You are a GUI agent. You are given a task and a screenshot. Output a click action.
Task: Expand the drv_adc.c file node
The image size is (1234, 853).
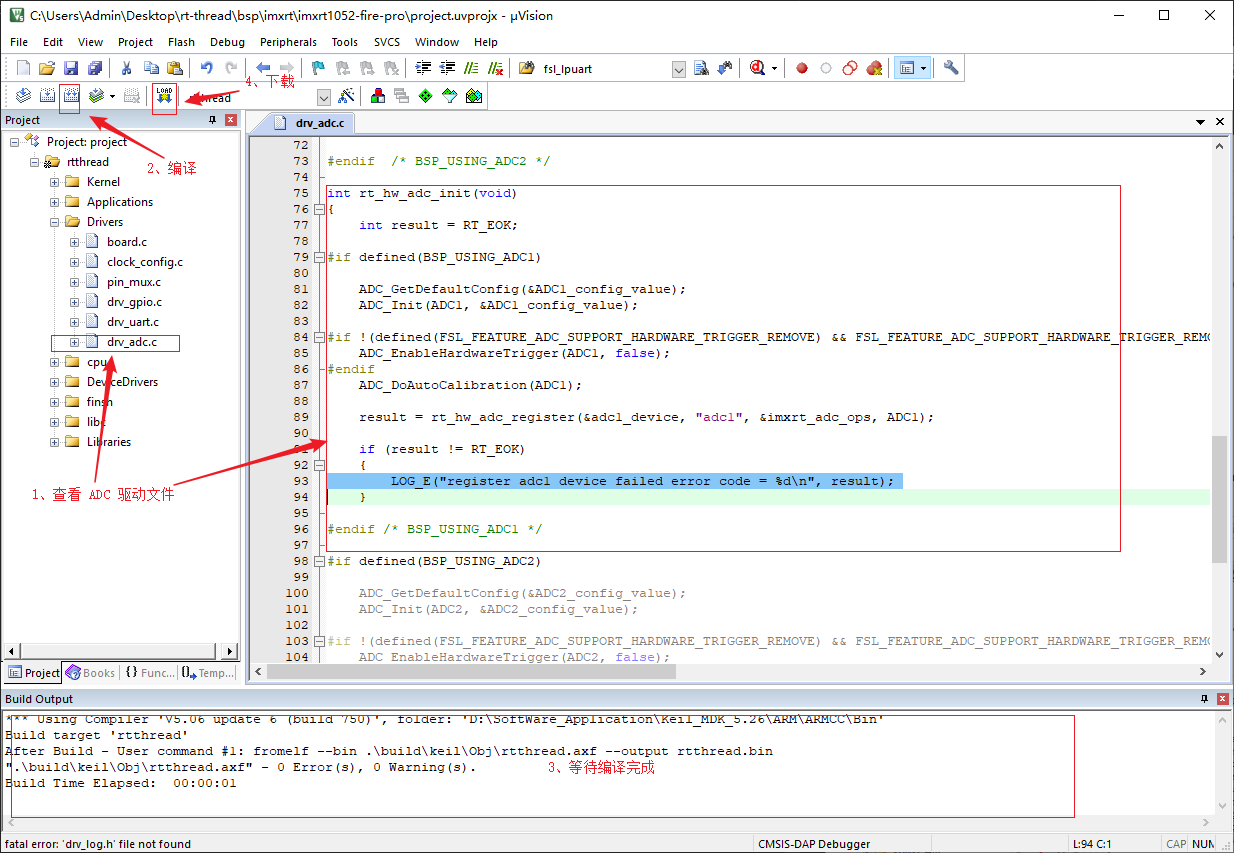point(75,342)
